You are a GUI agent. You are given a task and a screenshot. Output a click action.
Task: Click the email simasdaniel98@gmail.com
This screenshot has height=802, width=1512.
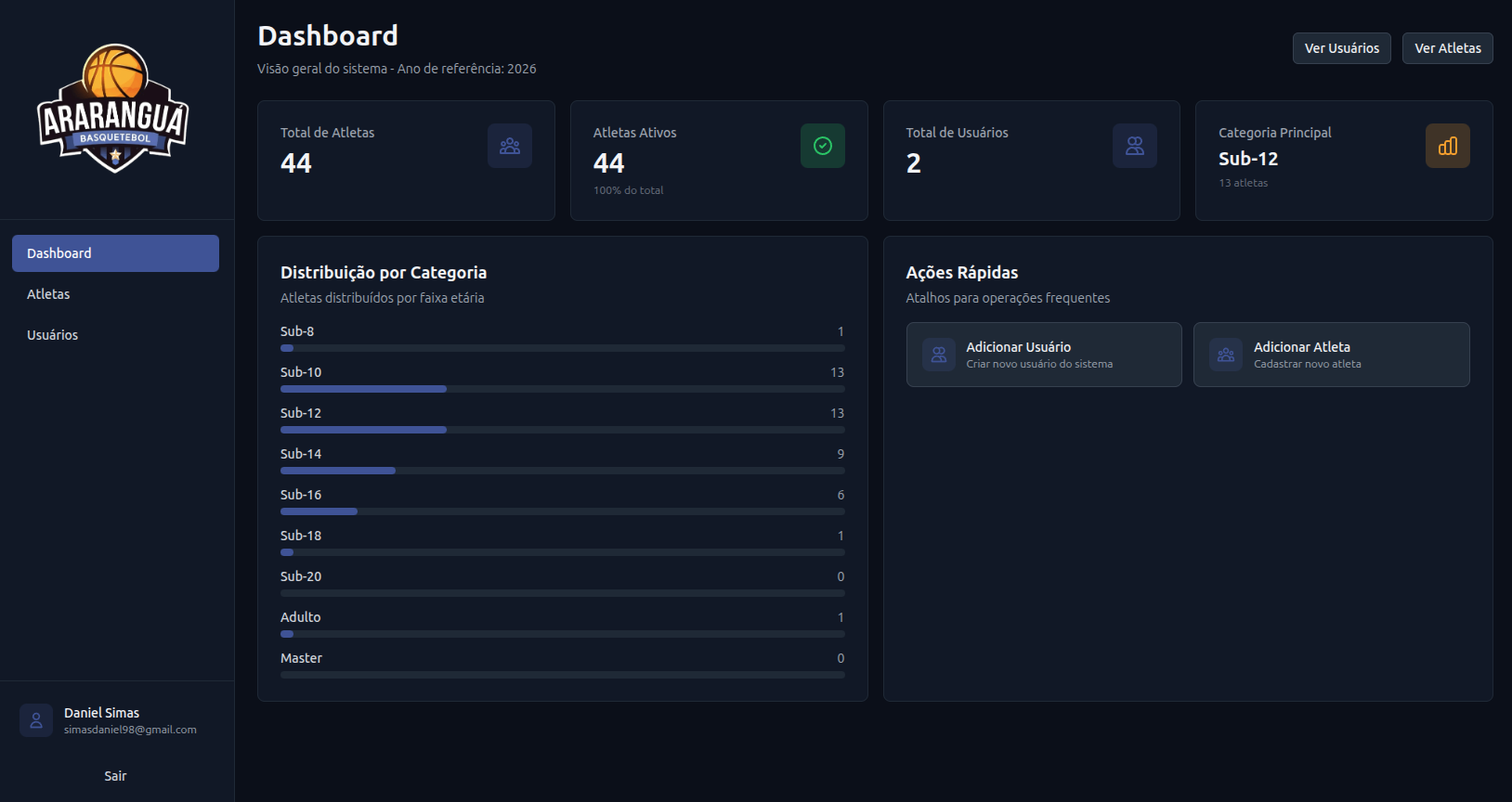pos(130,730)
